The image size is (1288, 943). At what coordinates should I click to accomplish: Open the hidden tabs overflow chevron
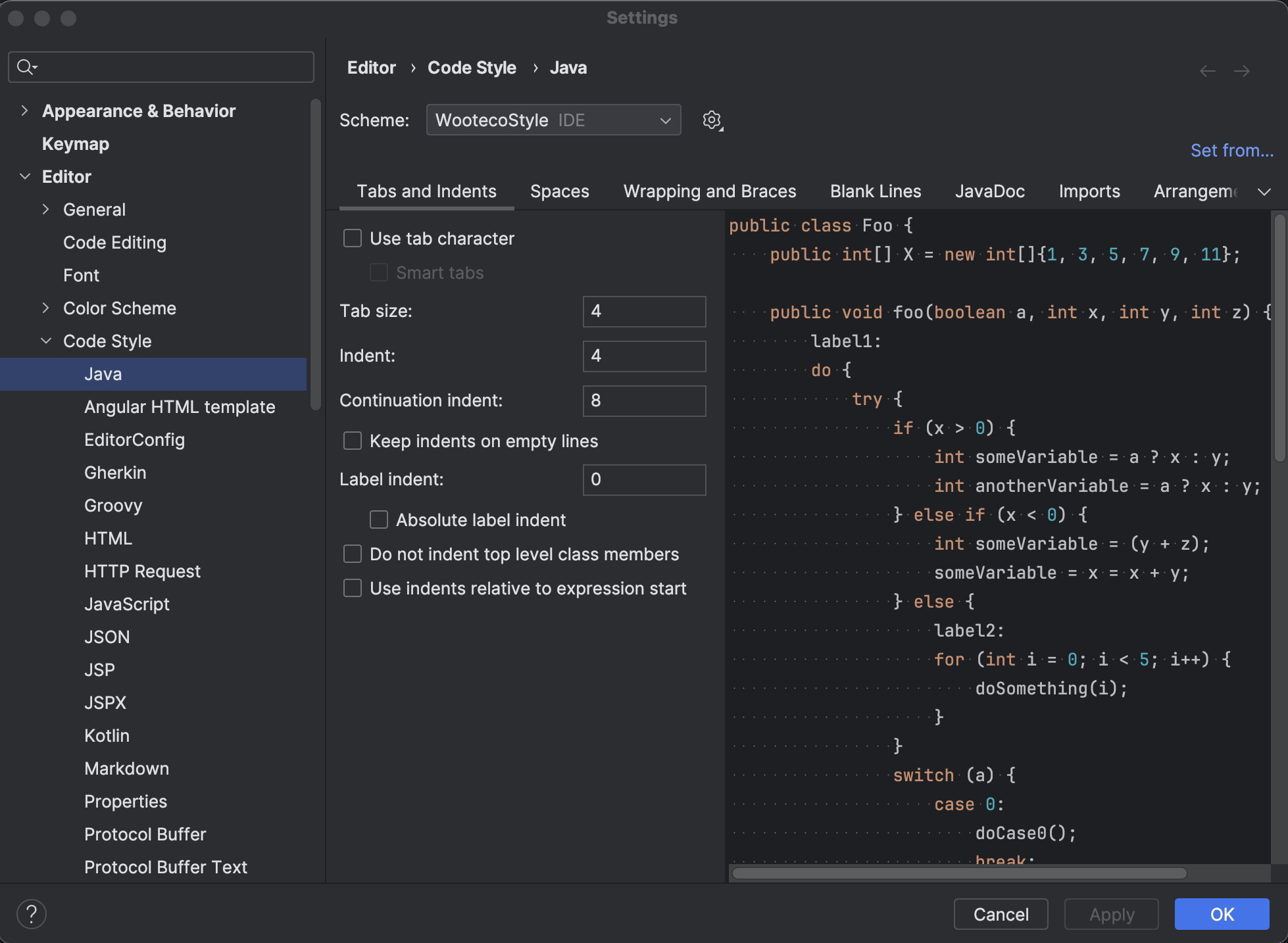click(1265, 191)
